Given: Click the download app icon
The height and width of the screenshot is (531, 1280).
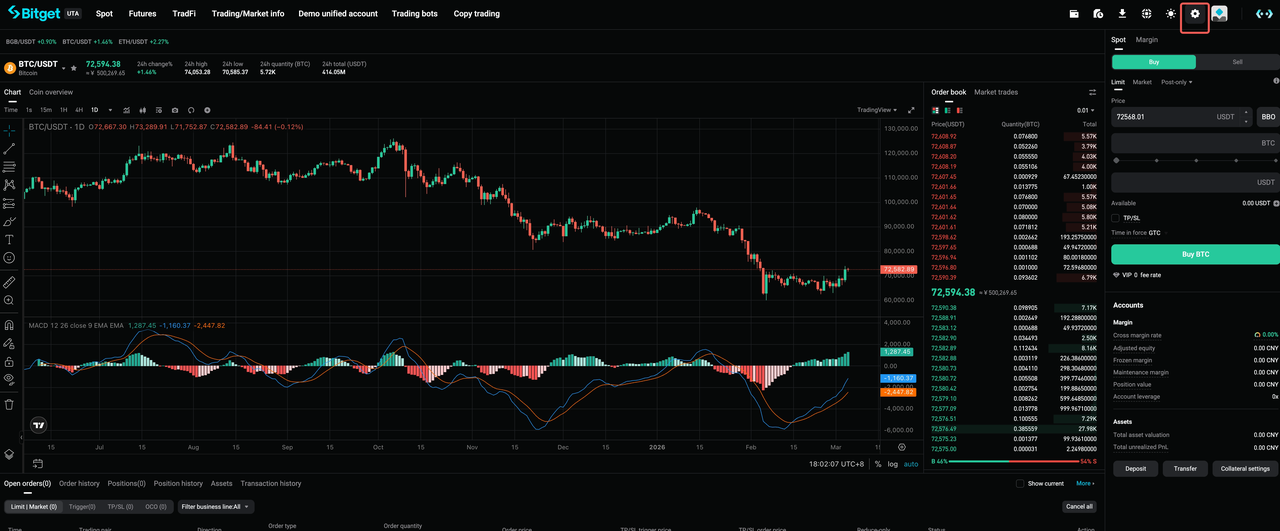Looking at the screenshot, I should (1122, 14).
